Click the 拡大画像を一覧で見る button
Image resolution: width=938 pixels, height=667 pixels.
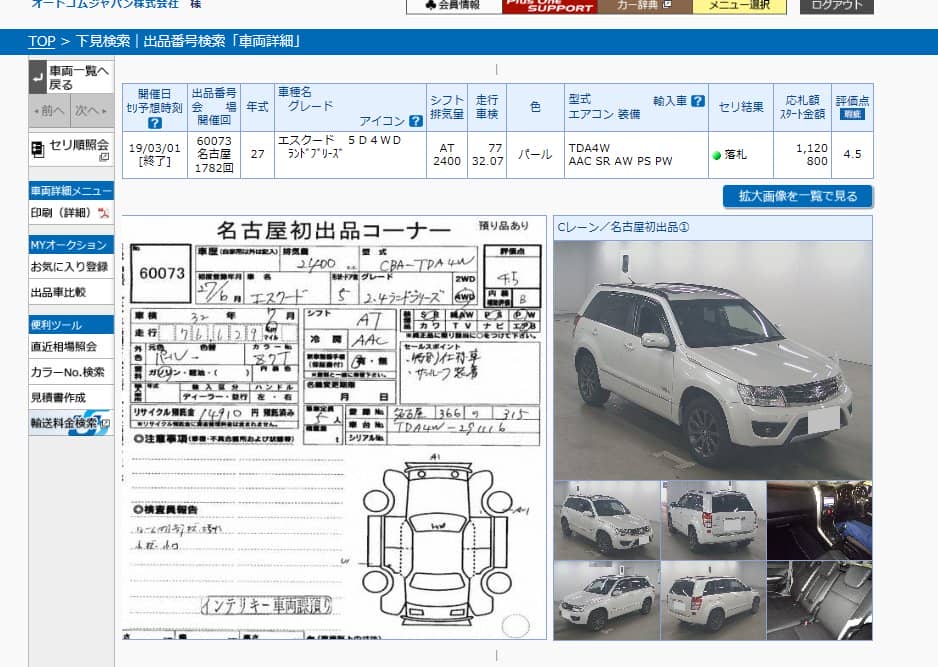pos(797,196)
